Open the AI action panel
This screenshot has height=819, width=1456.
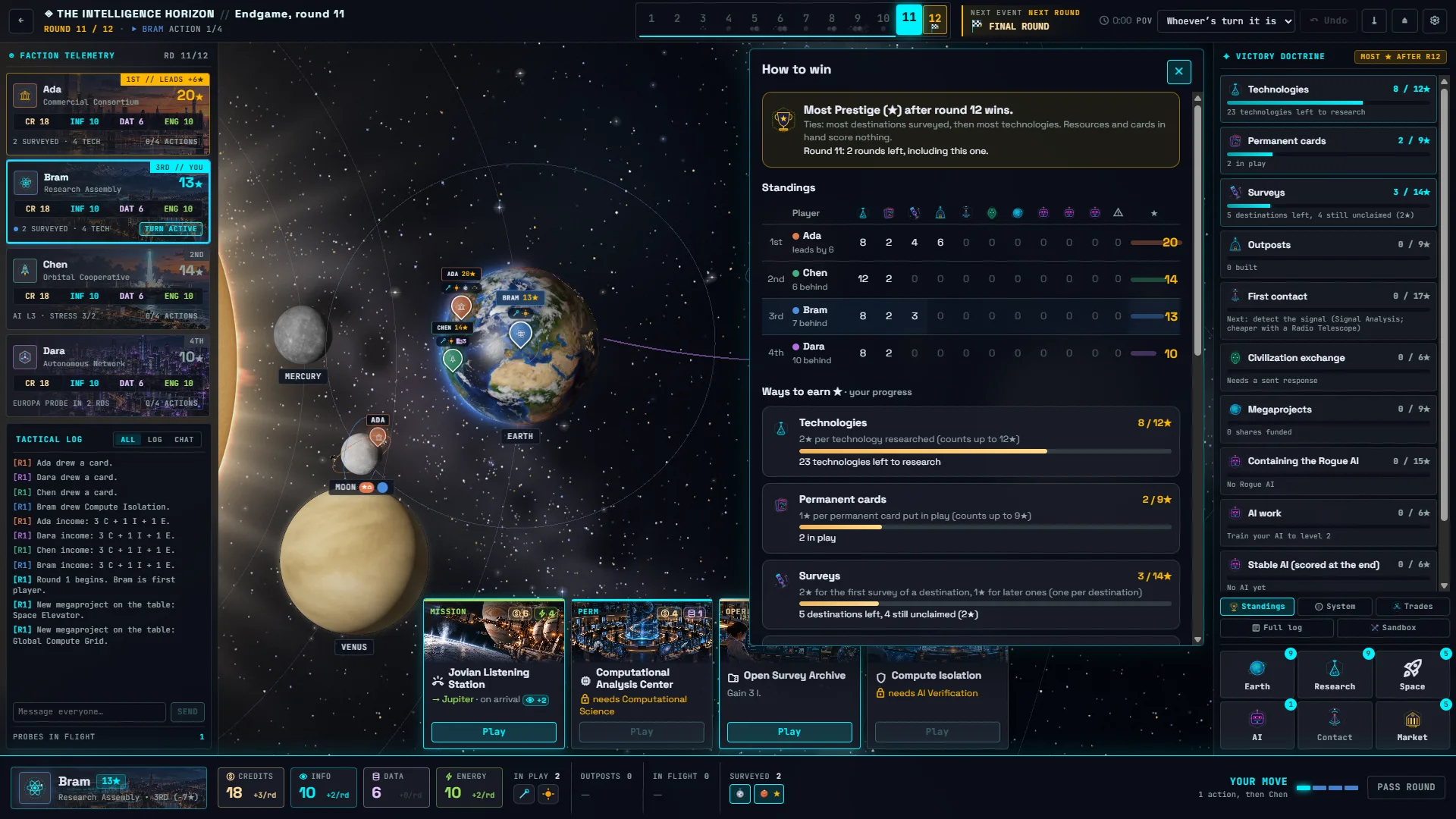pyautogui.click(x=1257, y=725)
